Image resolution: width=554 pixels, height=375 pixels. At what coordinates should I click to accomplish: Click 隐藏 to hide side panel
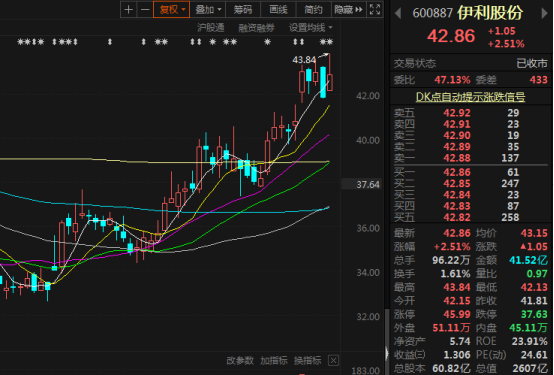[348, 10]
